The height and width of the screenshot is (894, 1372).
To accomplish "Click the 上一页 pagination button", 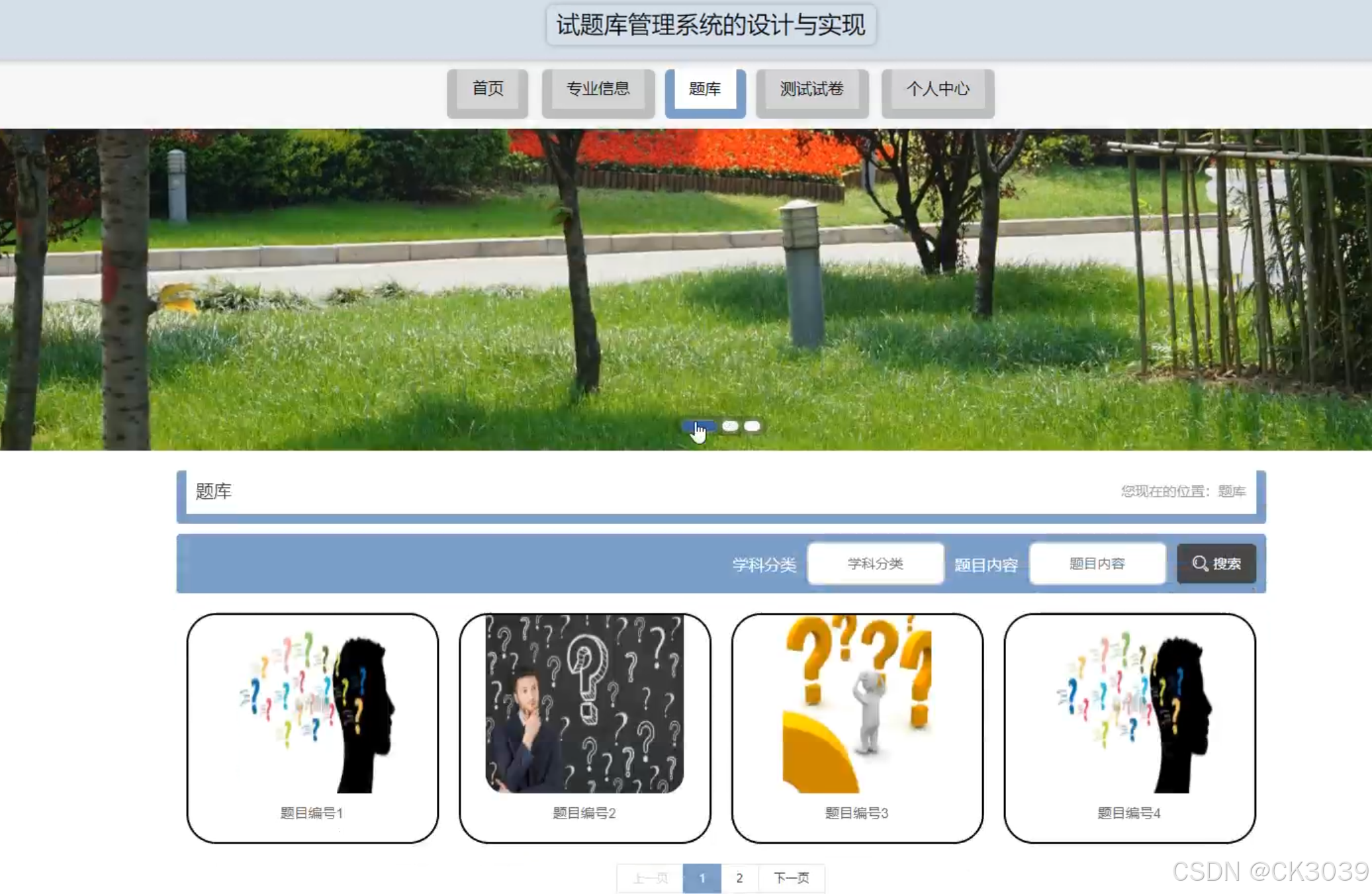I will [x=650, y=878].
